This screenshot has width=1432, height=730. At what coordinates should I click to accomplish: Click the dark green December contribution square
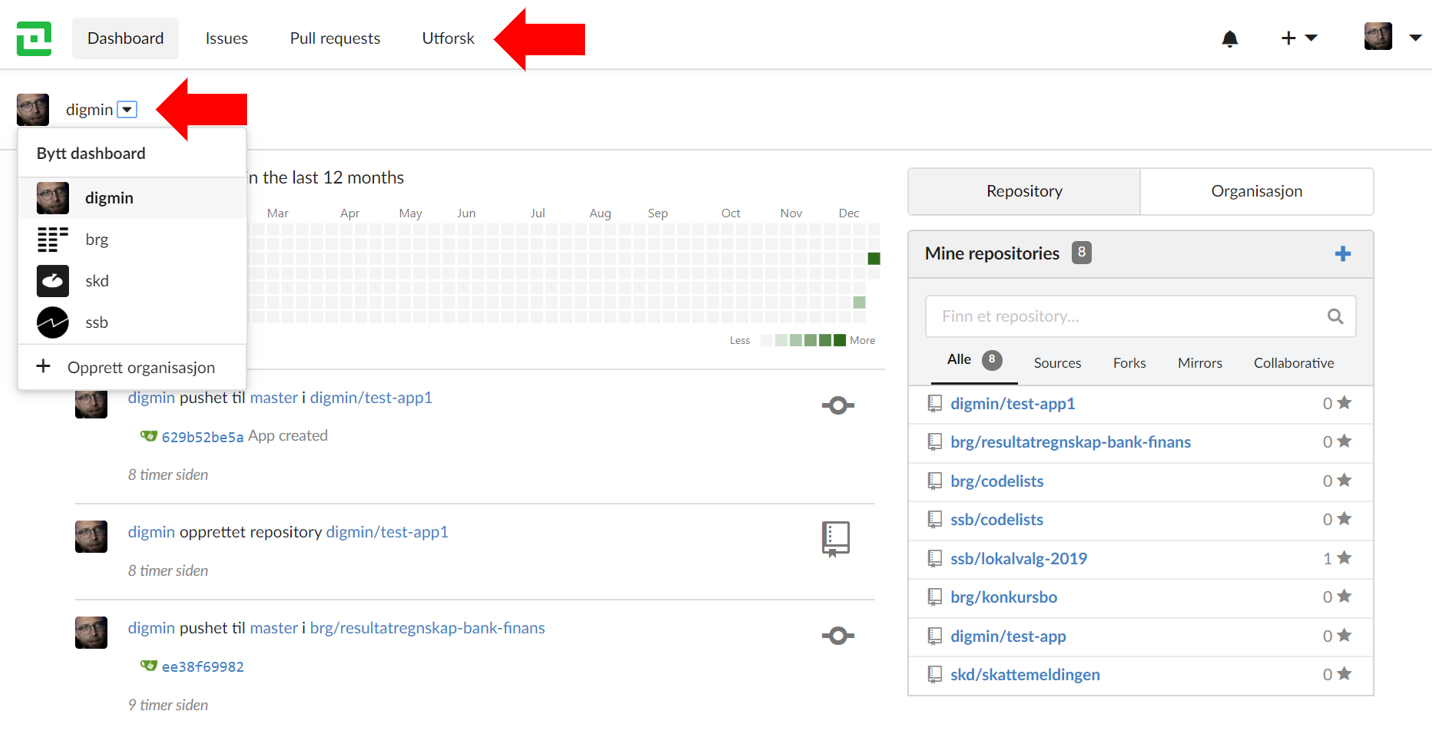pos(873,259)
